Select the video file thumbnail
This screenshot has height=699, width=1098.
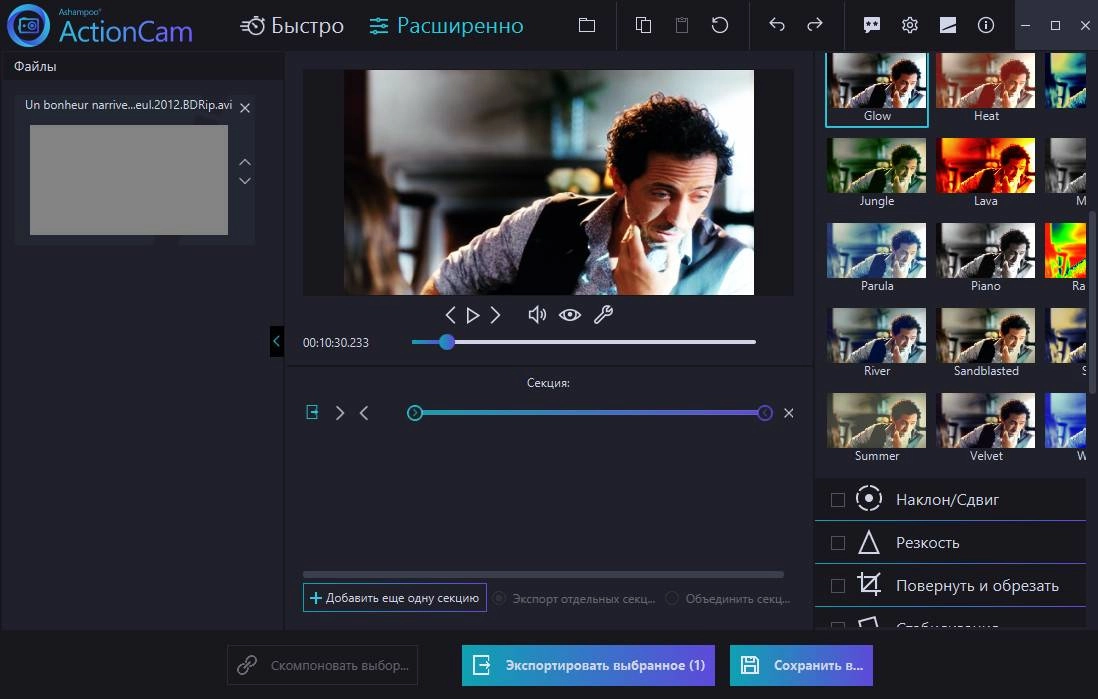click(129, 180)
